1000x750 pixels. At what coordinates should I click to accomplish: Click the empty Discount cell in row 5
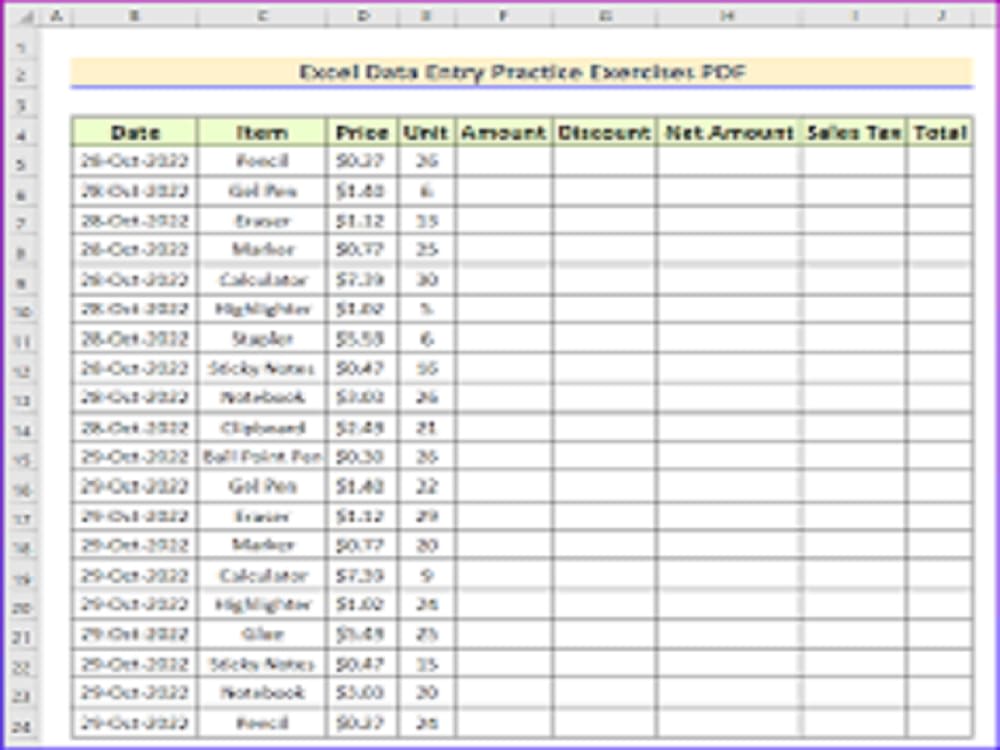pyautogui.click(x=604, y=161)
